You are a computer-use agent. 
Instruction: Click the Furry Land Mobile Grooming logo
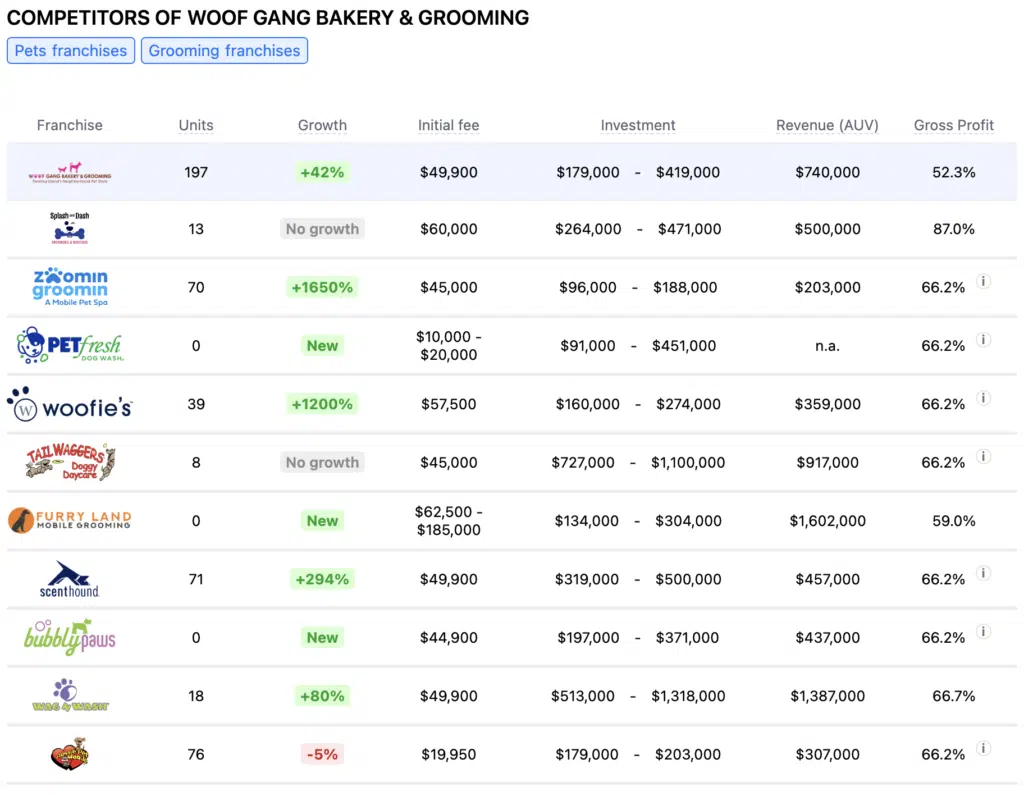click(x=69, y=520)
